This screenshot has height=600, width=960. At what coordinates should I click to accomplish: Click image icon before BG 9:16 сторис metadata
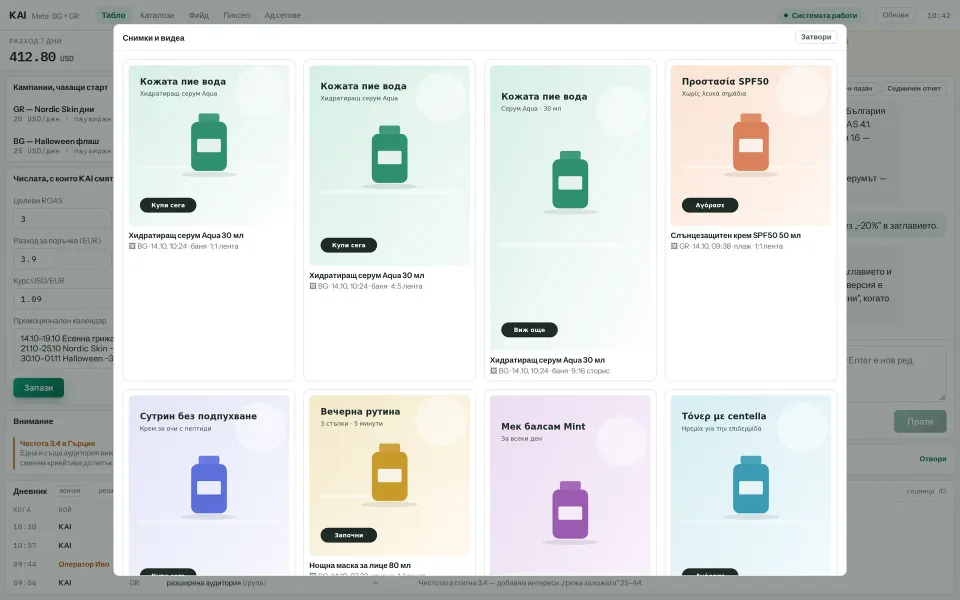point(493,371)
